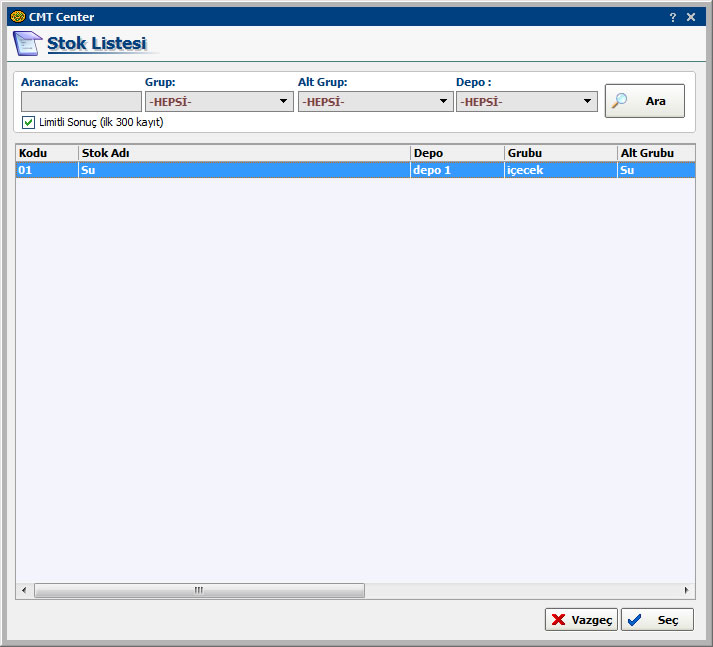This screenshot has height=647, width=713.
Task: Click the magnifier icon on Ara button
Action: (x=620, y=101)
